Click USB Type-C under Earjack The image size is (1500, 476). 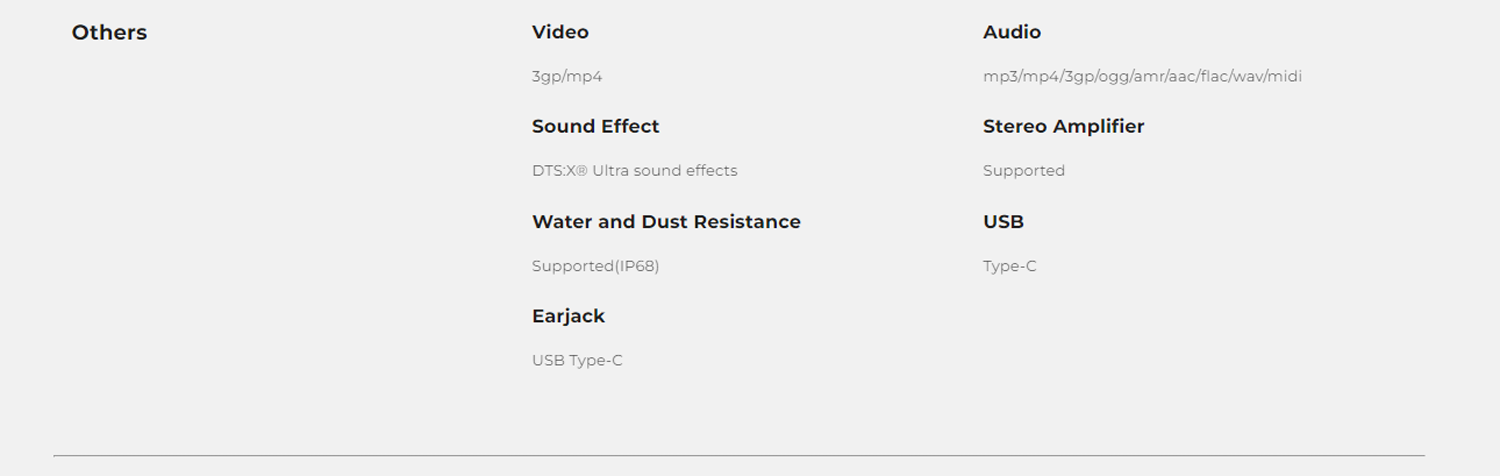pos(577,360)
